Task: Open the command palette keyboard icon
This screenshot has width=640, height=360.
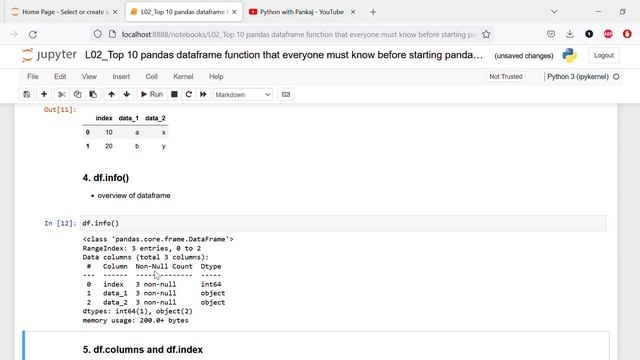Action: [286, 94]
